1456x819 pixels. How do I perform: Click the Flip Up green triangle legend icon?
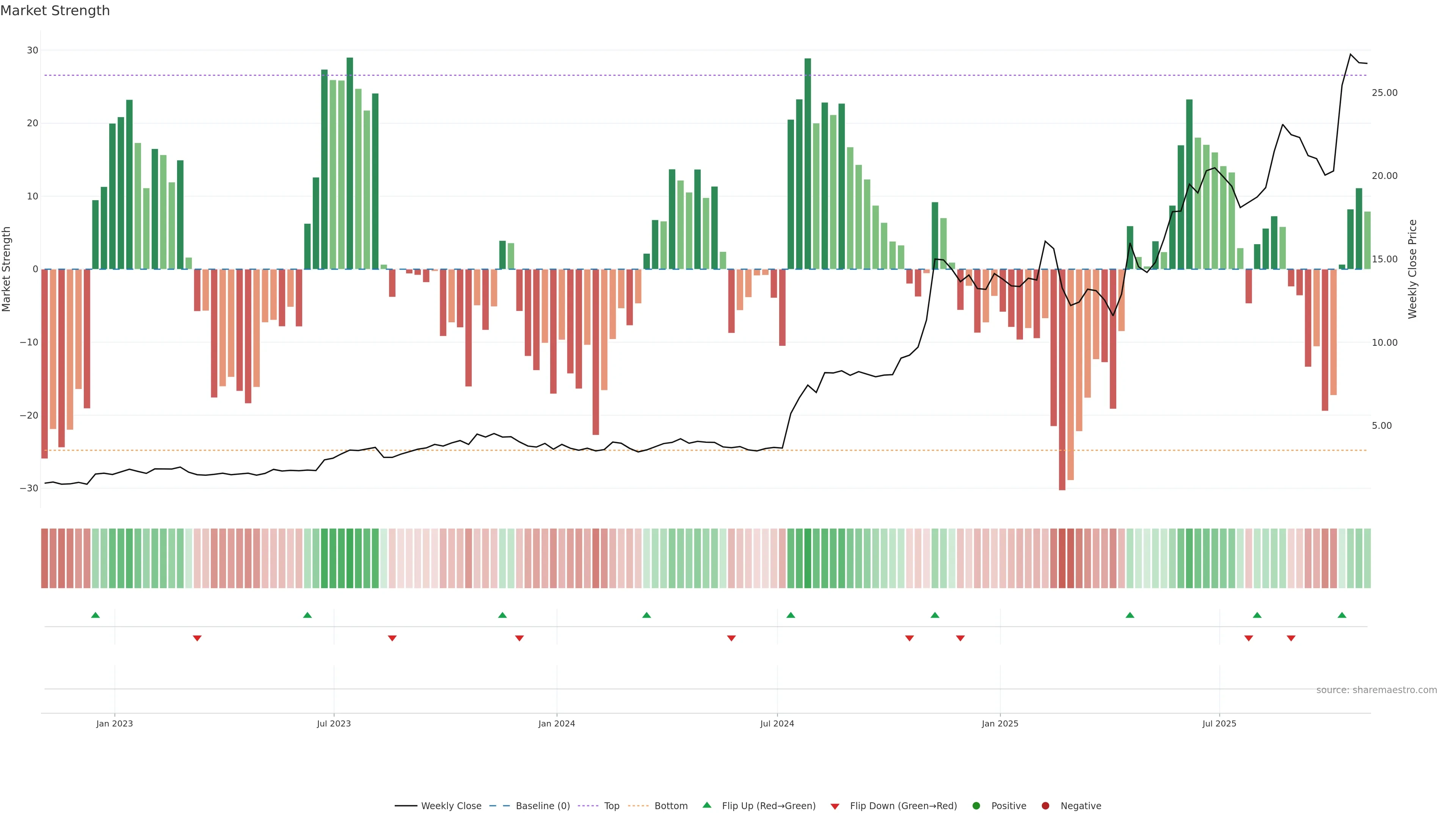[x=706, y=805]
